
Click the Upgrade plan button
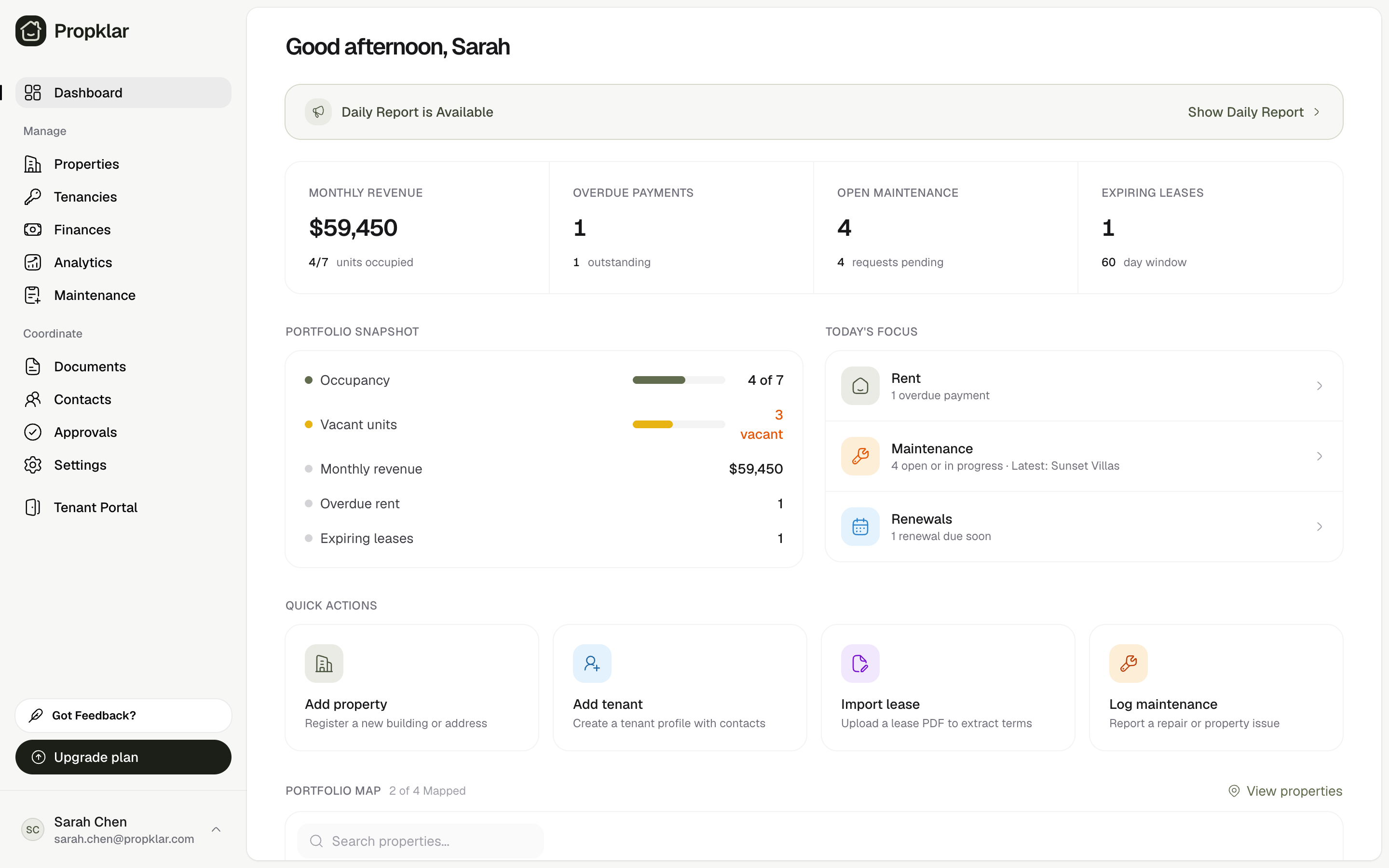(x=123, y=757)
